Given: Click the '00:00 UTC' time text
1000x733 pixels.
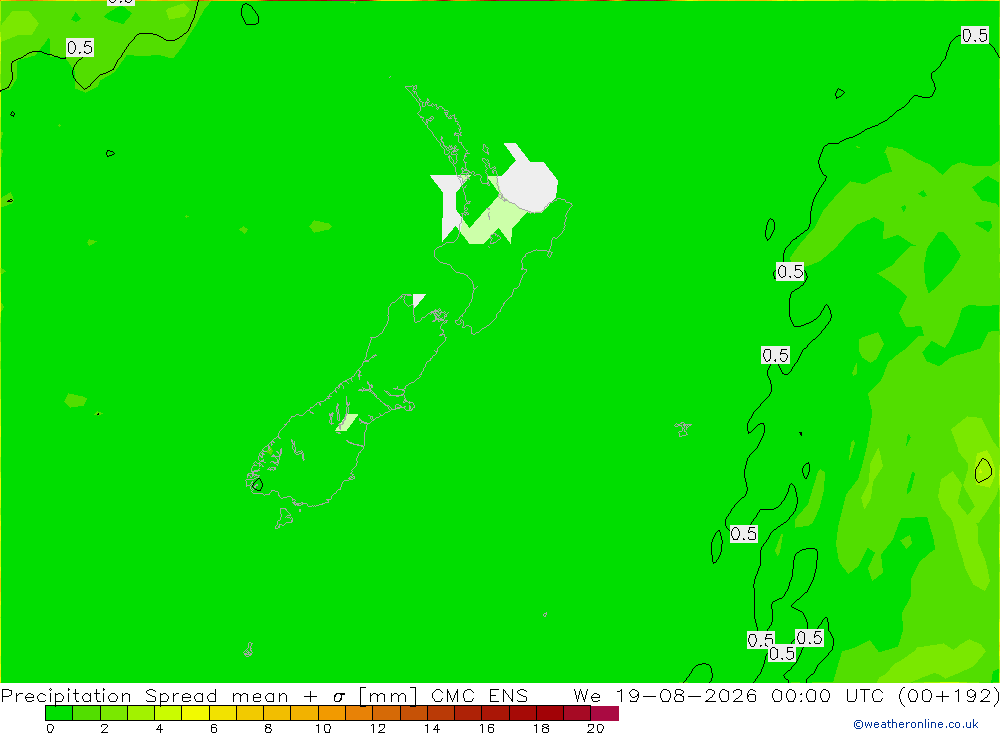Looking at the screenshot, I should (x=828, y=695).
